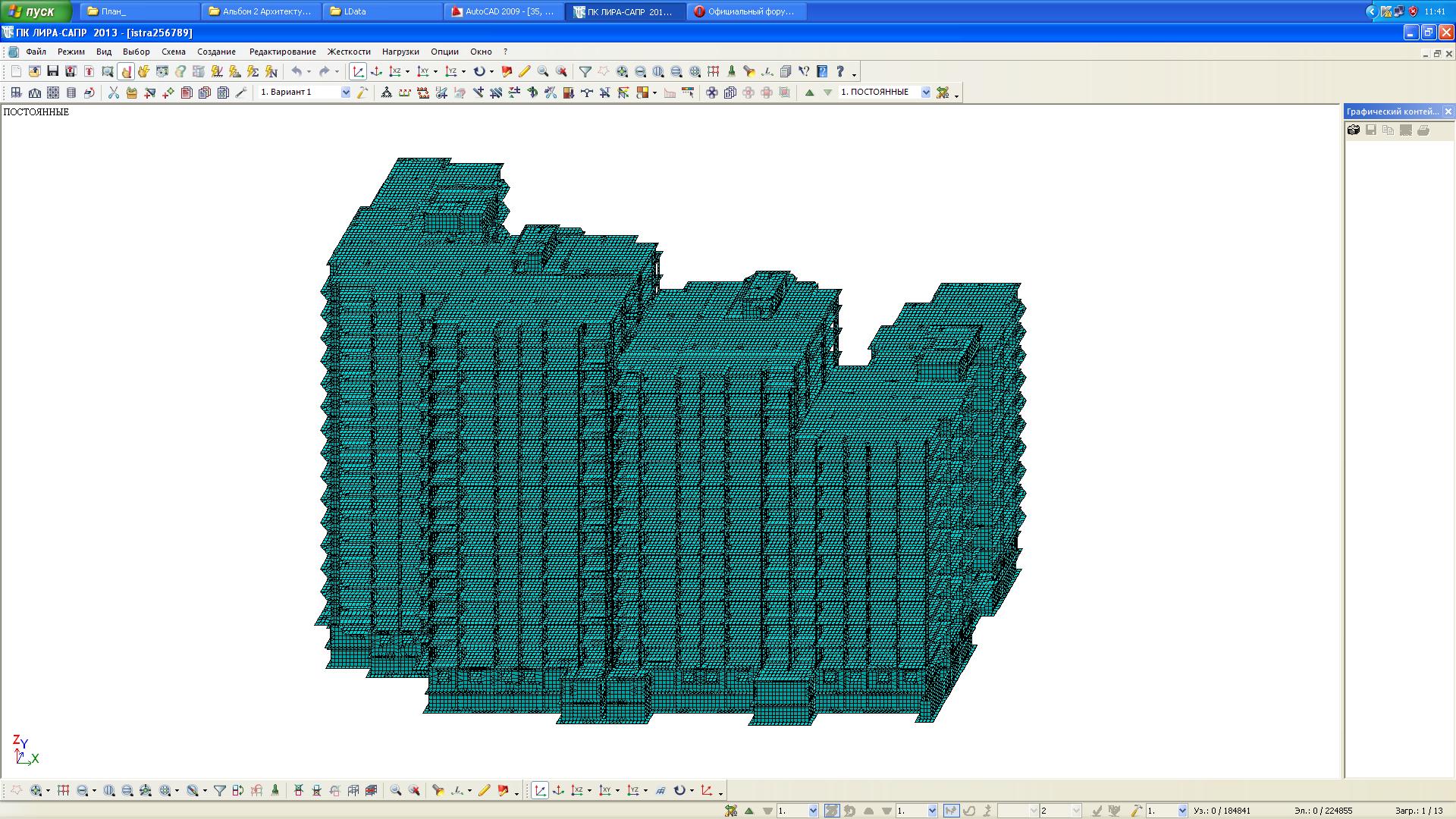Click the yellow pencil icon in top toolbar
This screenshot has width=1456, height=819.
pos(524,71)
